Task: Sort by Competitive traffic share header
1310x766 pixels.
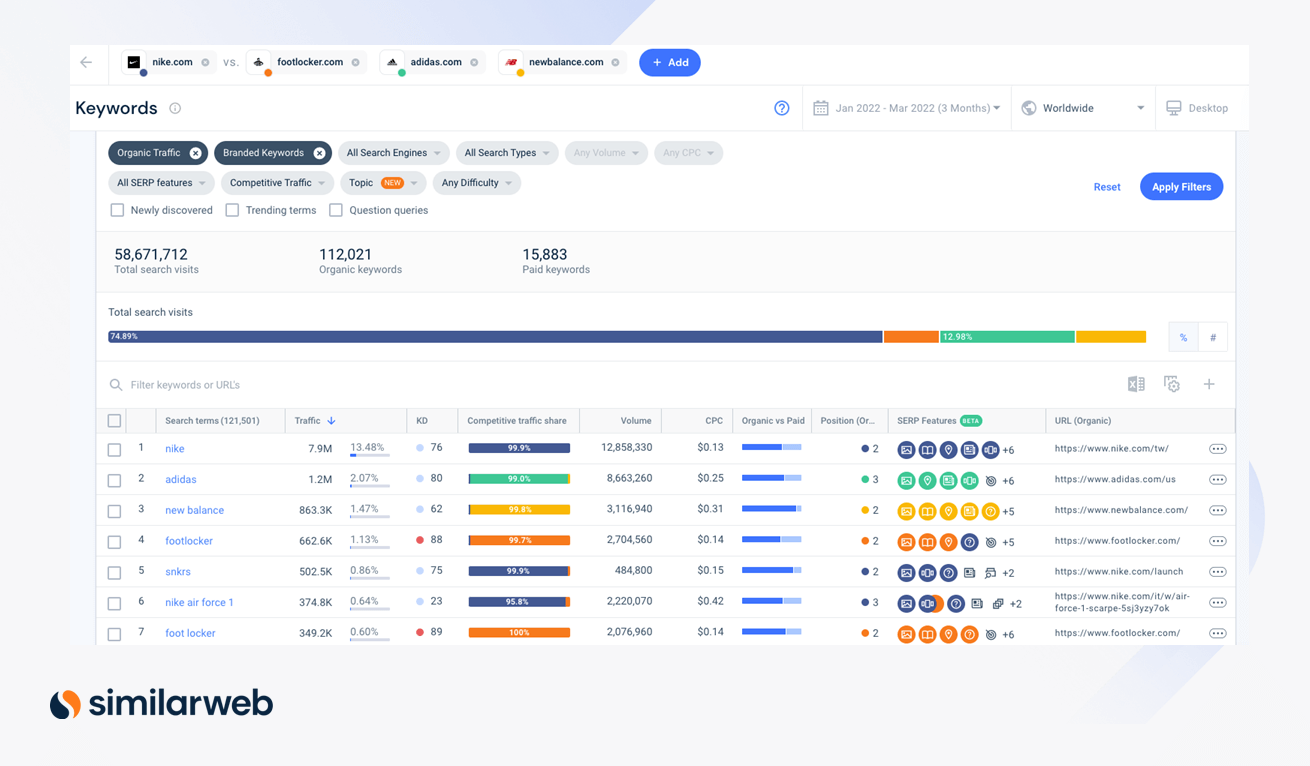Action: [x=518, y=421]
